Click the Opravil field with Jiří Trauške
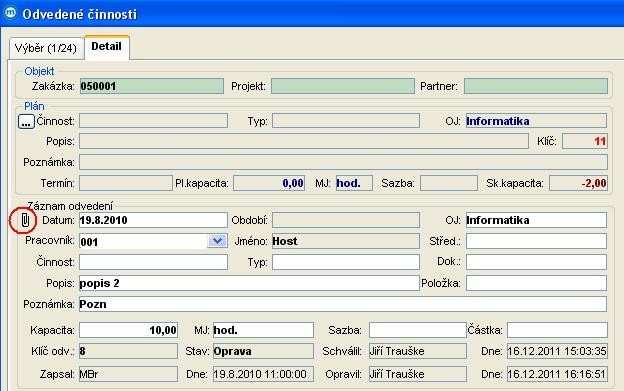Screen dimensions: 624x391 (x=417, y=374)
